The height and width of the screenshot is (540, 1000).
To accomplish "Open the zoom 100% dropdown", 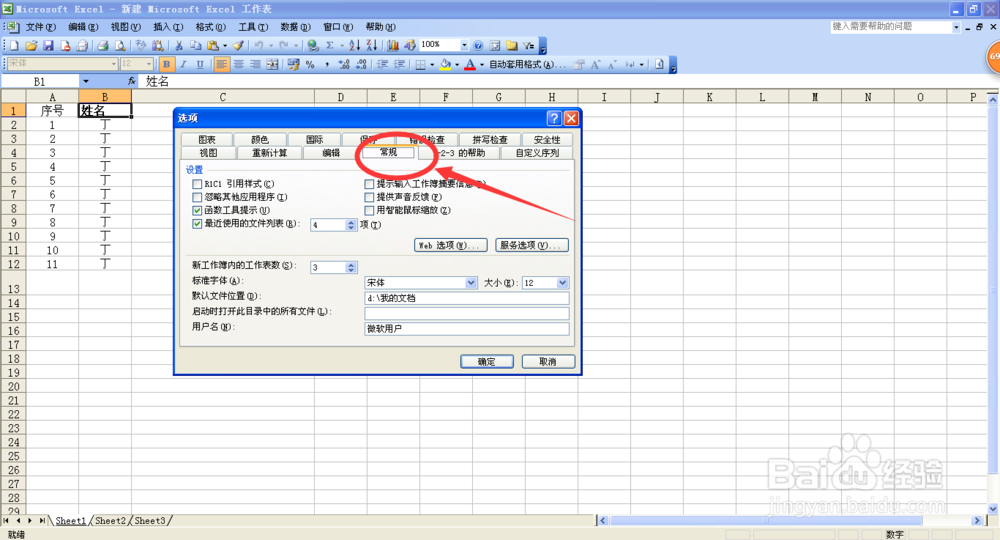I will coord(464,45).
